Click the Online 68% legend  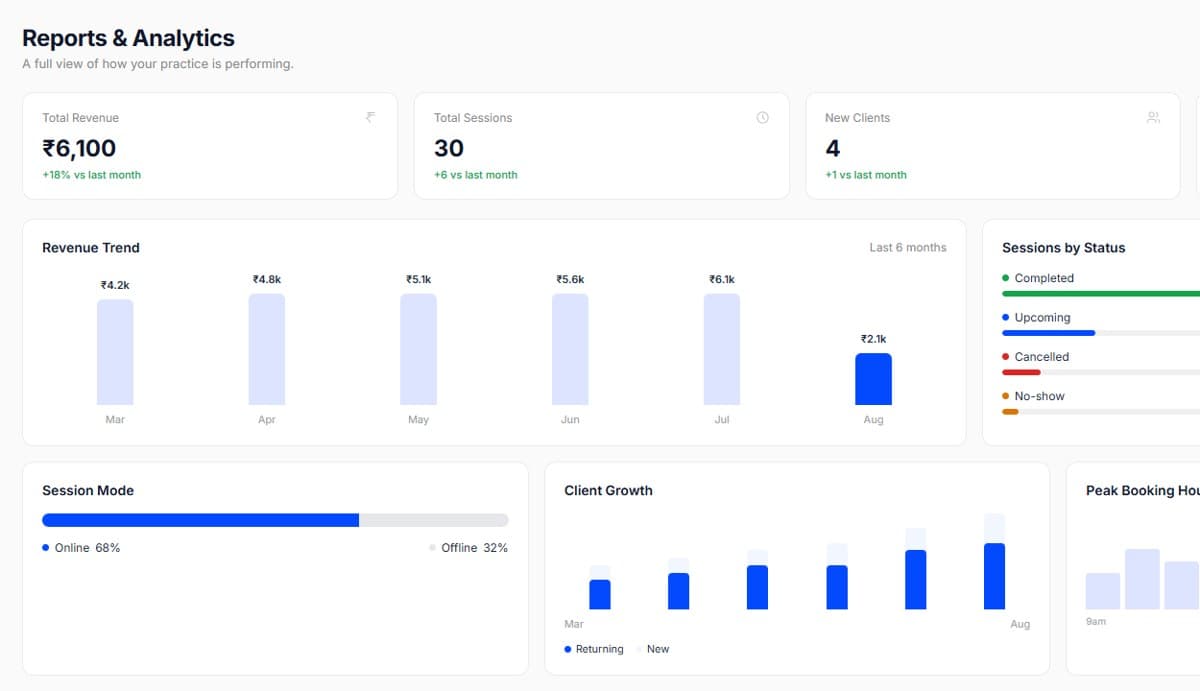(x=81, y=548)
